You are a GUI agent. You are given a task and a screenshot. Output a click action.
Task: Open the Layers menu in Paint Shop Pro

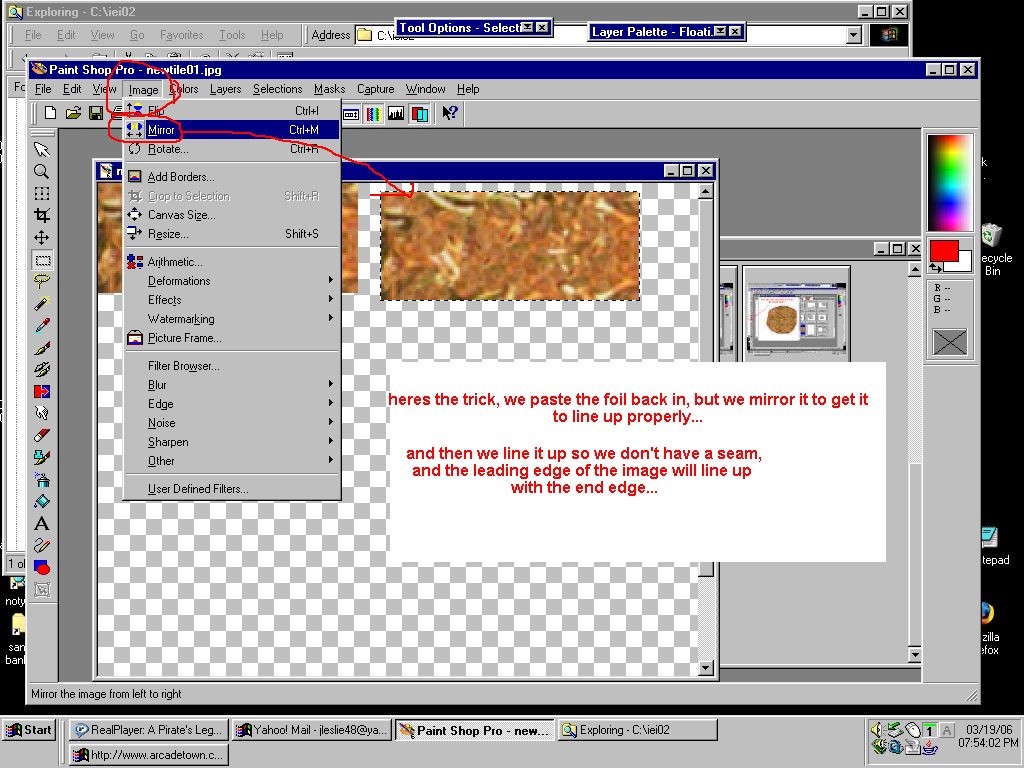225,89
